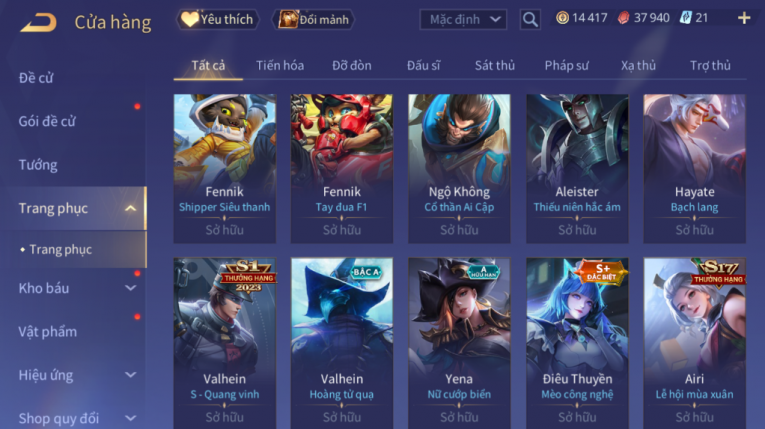The image size is (765, 429).
Task: Switch to the Pháp sư tab
Action: 566,65
